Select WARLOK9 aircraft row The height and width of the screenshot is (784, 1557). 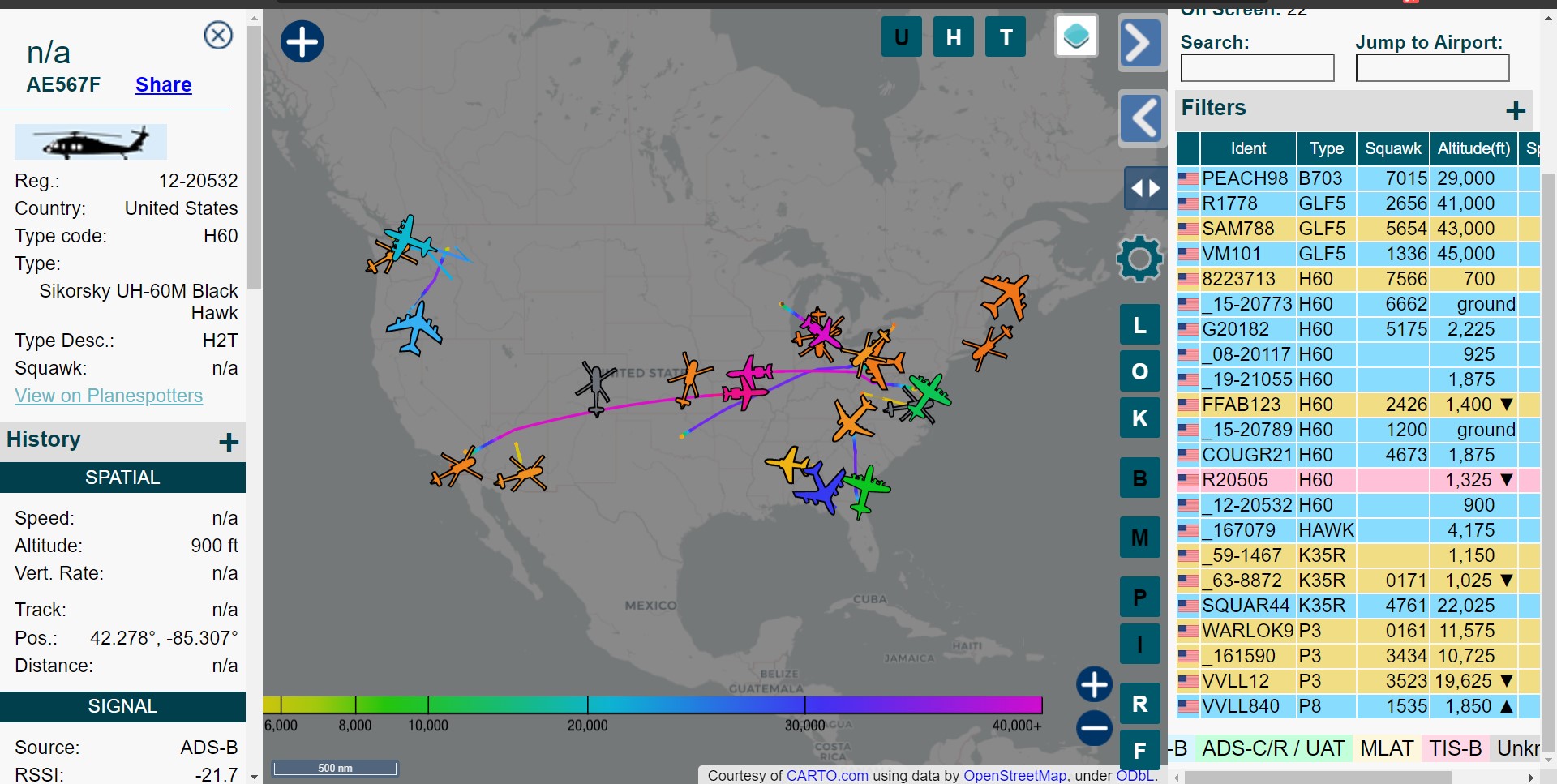1358,631
